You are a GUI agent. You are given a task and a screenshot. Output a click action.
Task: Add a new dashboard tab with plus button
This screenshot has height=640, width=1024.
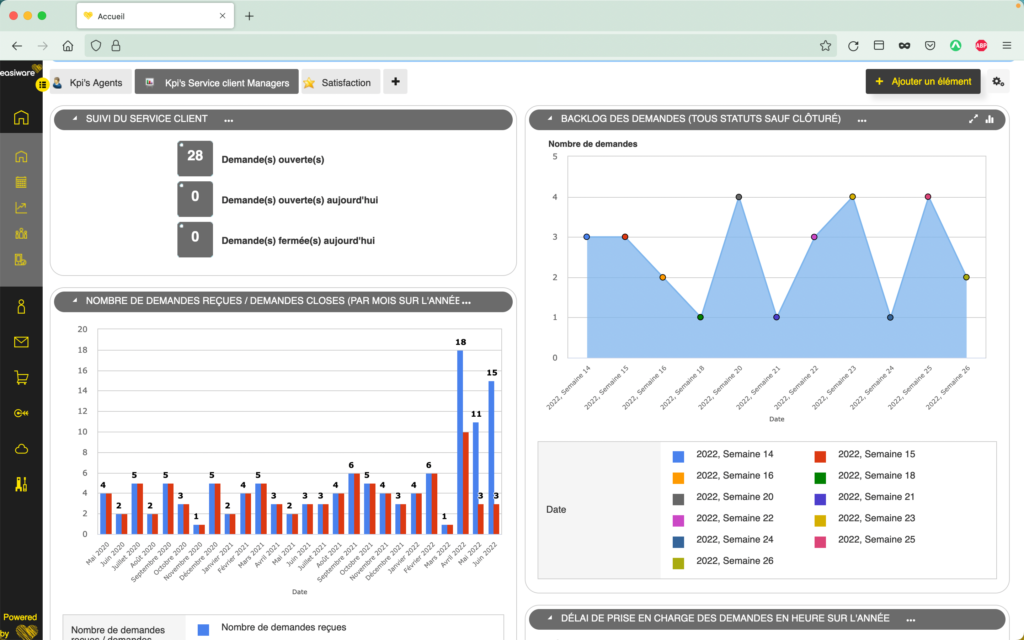coord(395,82)
